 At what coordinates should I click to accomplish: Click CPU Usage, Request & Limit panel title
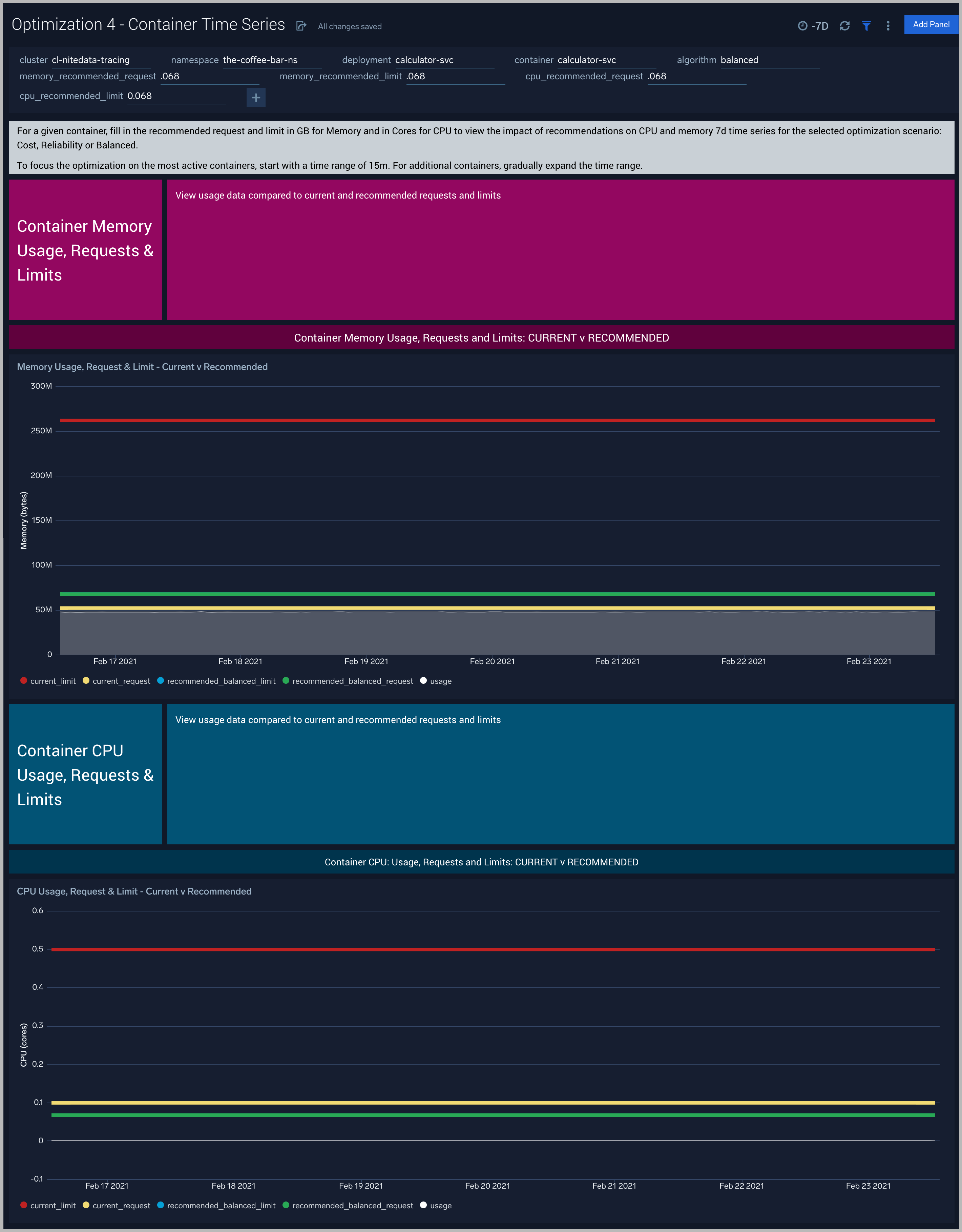point(134,891)
